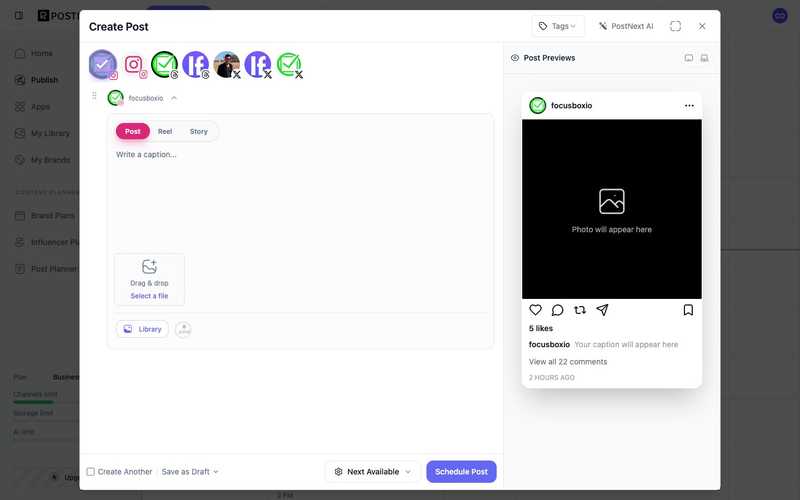Expand the Create Post dialog to fullscreen
The width and height of the screenshot is (800, 500).
click(x=675, y=26)
